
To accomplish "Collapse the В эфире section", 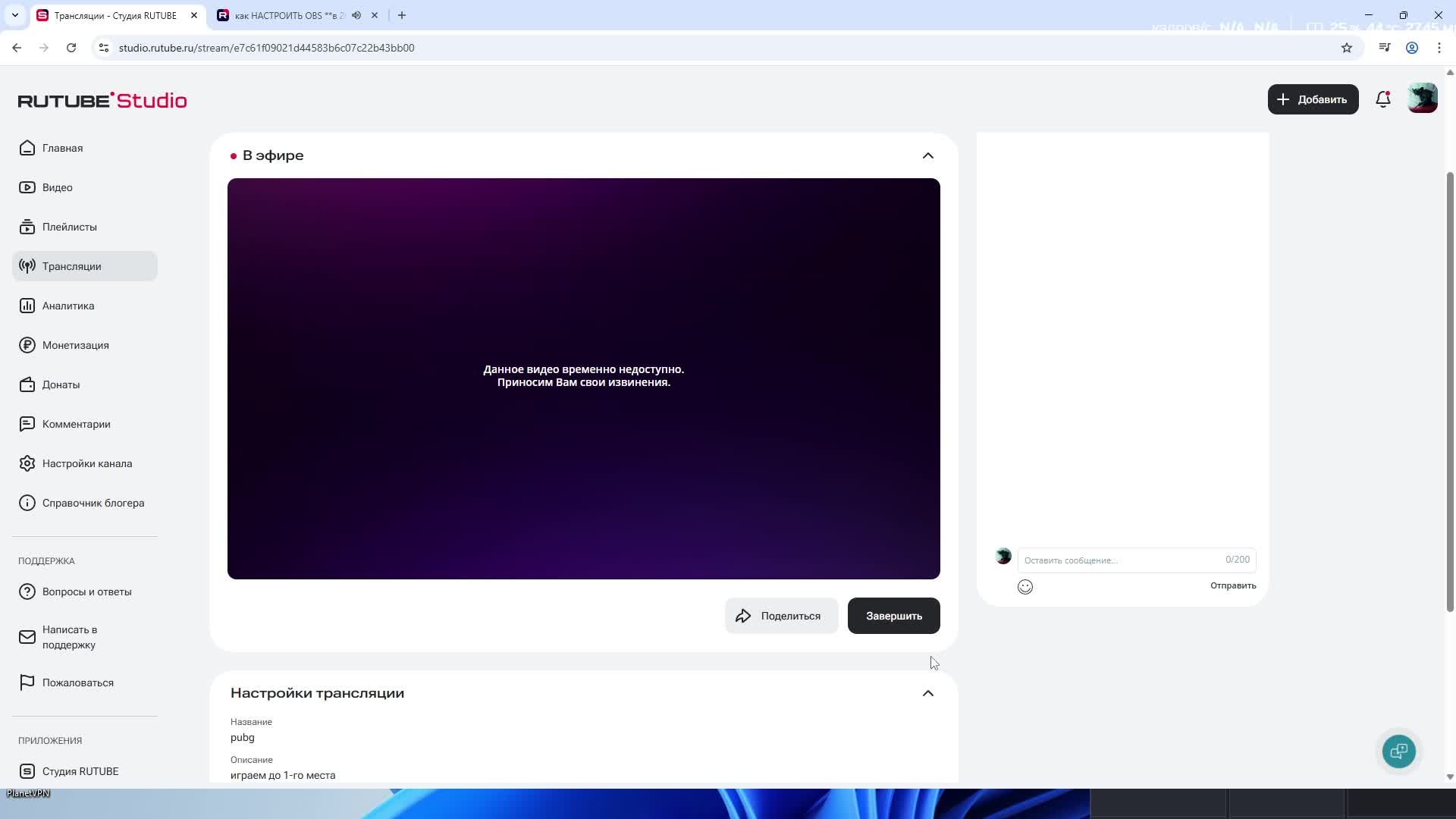I will pyautogui.click(x=927, y=155).
